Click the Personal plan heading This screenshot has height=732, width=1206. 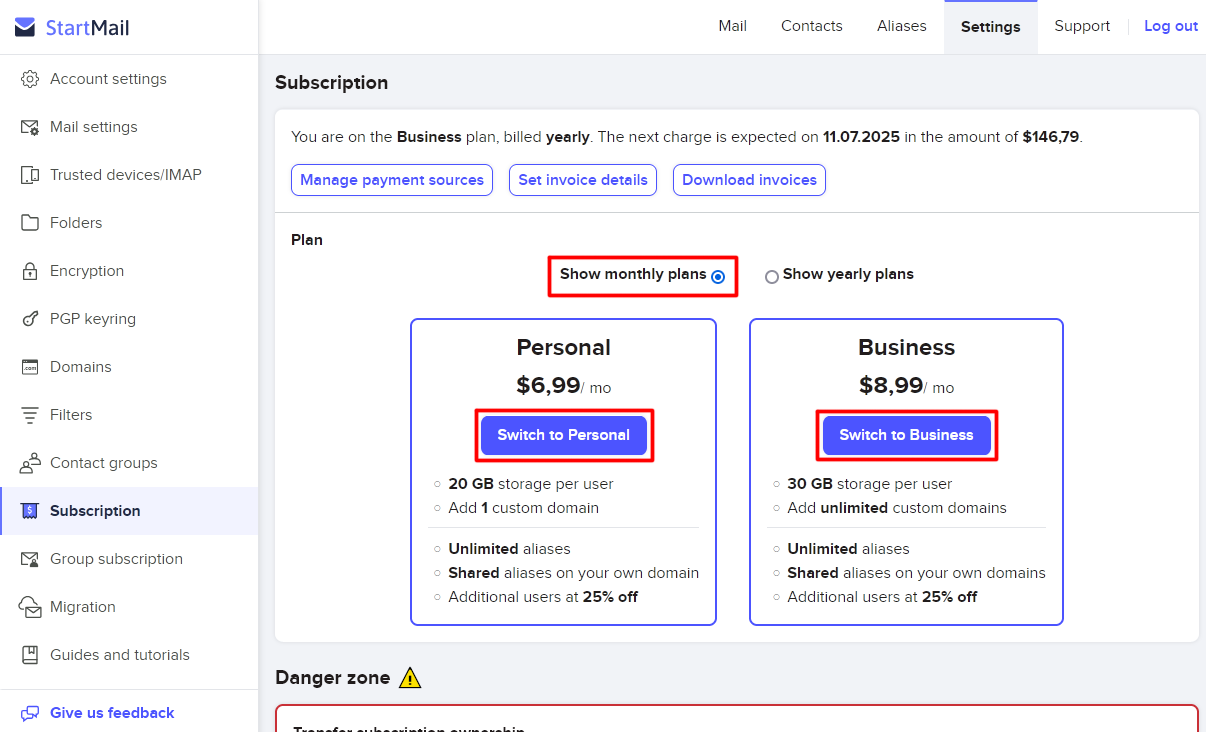pyautogui.click(x=563, y=347)
